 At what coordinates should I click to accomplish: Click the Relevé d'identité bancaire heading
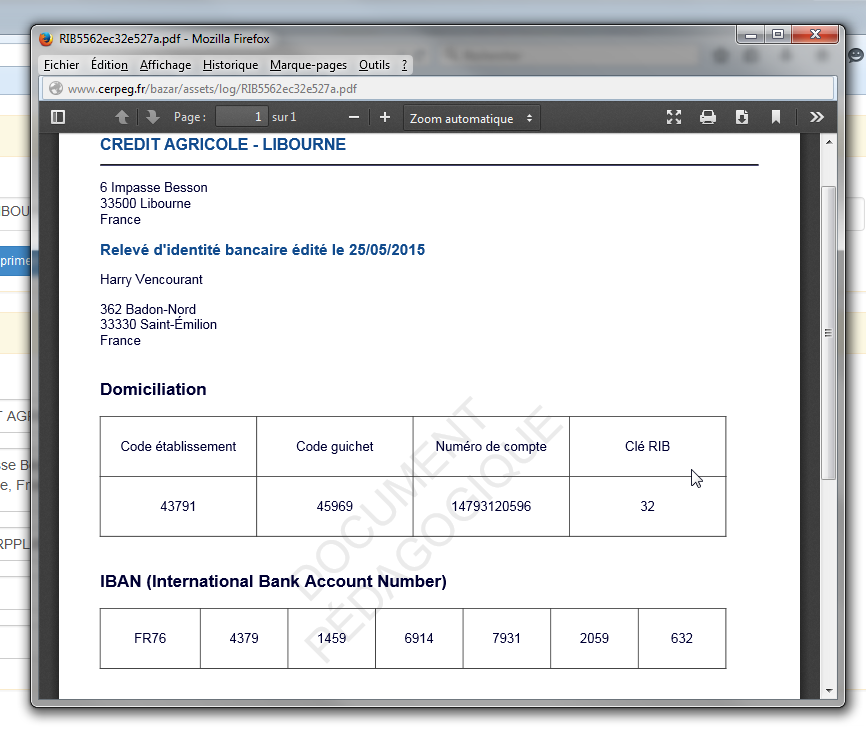(262, 250)
